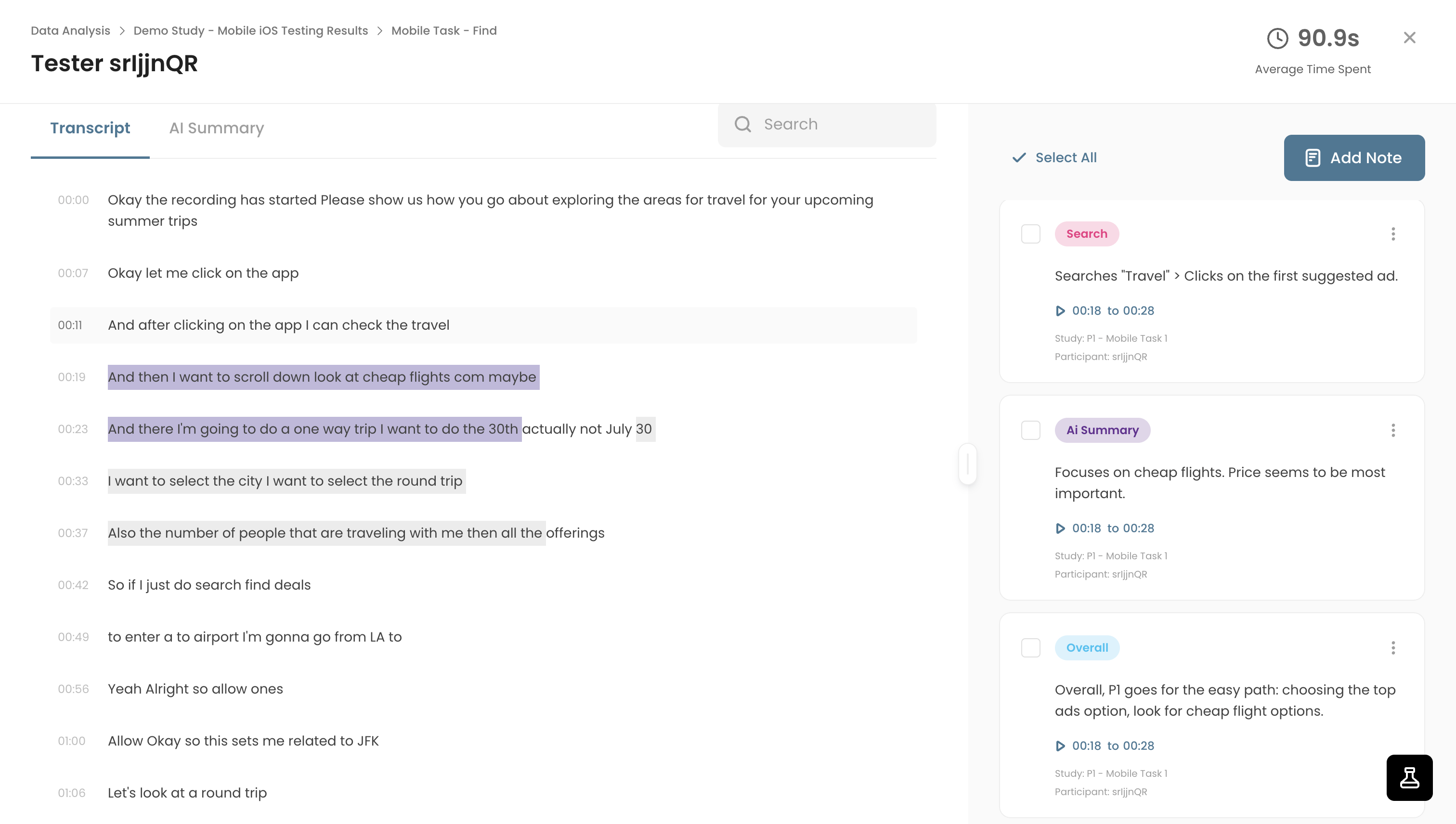Click Tester srIjjnQR heading
This screenshot has width=1456, height=824.
(x=114, y=64)
